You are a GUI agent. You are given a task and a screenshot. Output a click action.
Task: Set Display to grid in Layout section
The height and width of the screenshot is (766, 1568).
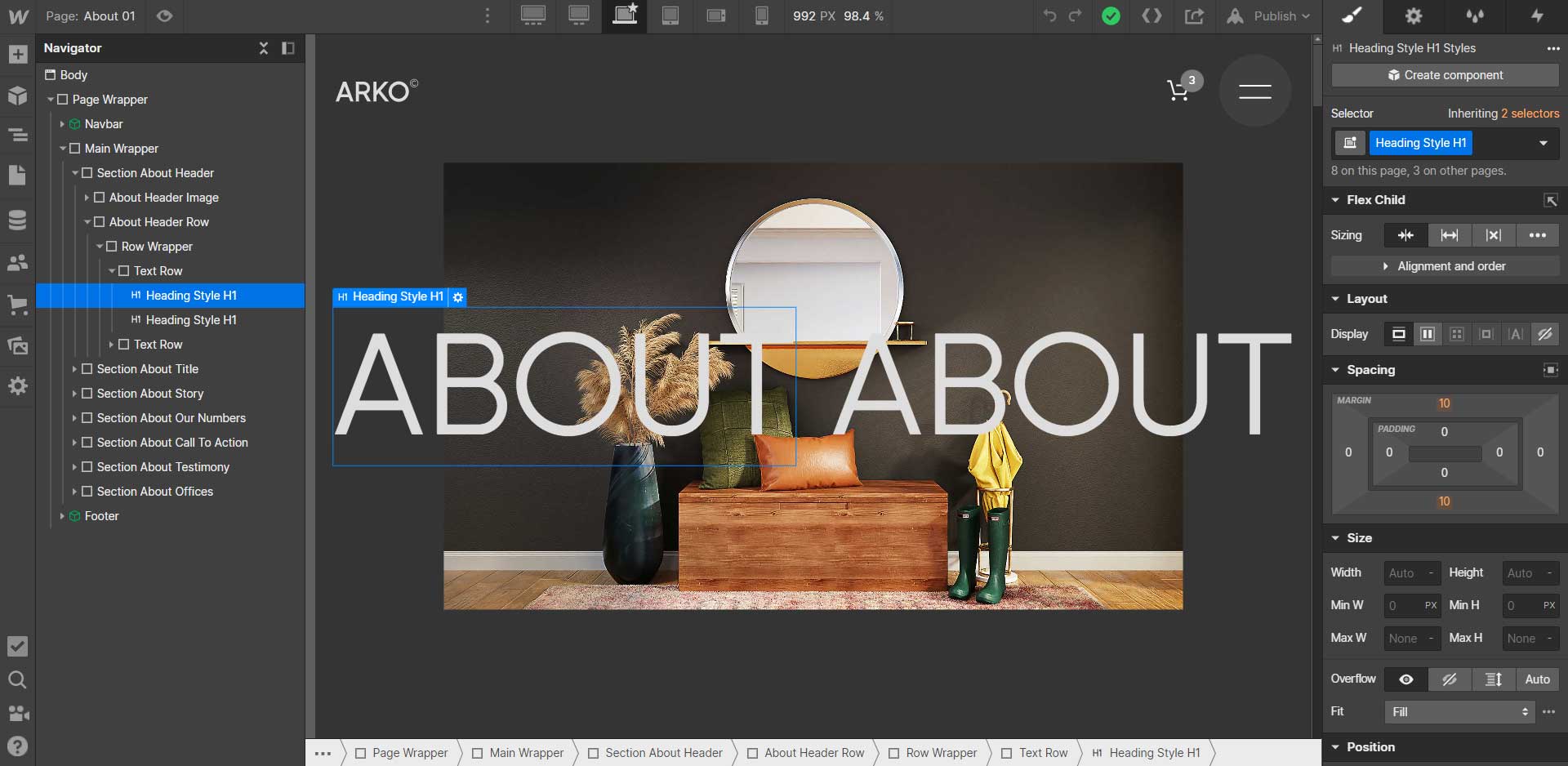[x=1458, y=334]
